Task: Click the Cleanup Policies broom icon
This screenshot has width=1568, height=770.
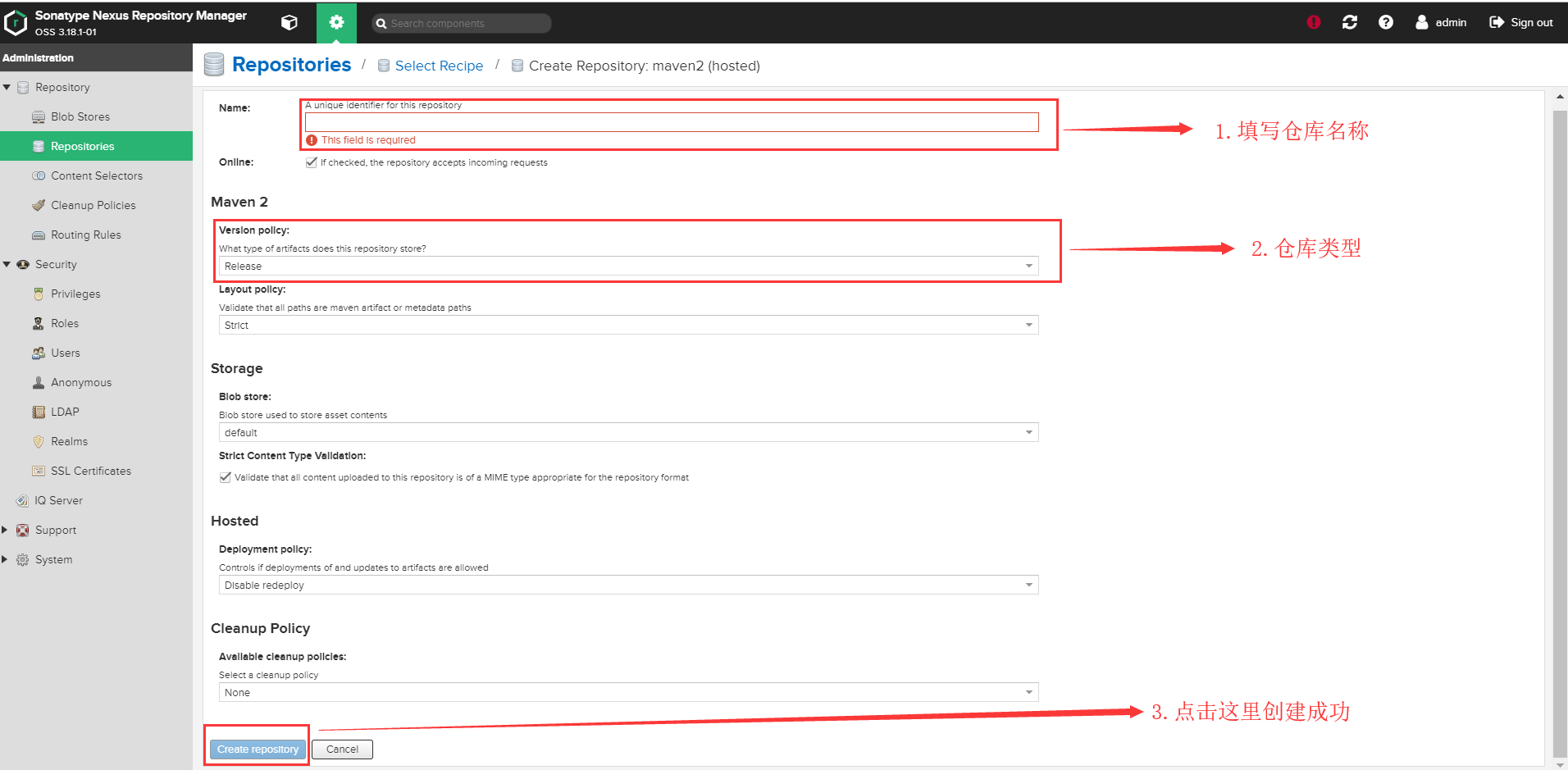Action: pos(39,206)
